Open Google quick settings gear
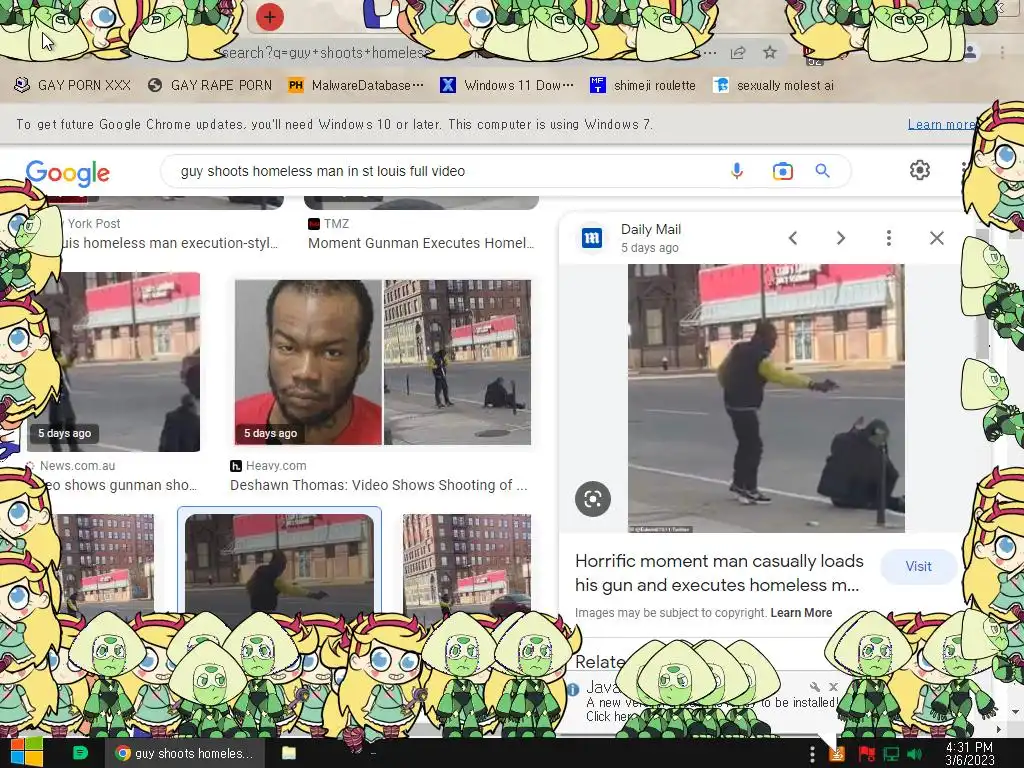The width and height of the screenshot is (1024, 768). (x=920, y=170)
